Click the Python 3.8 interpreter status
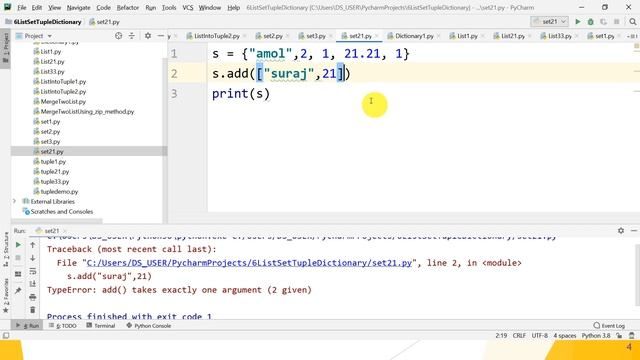The height and width of the screenshot is (360, 640). pos(596,336)
